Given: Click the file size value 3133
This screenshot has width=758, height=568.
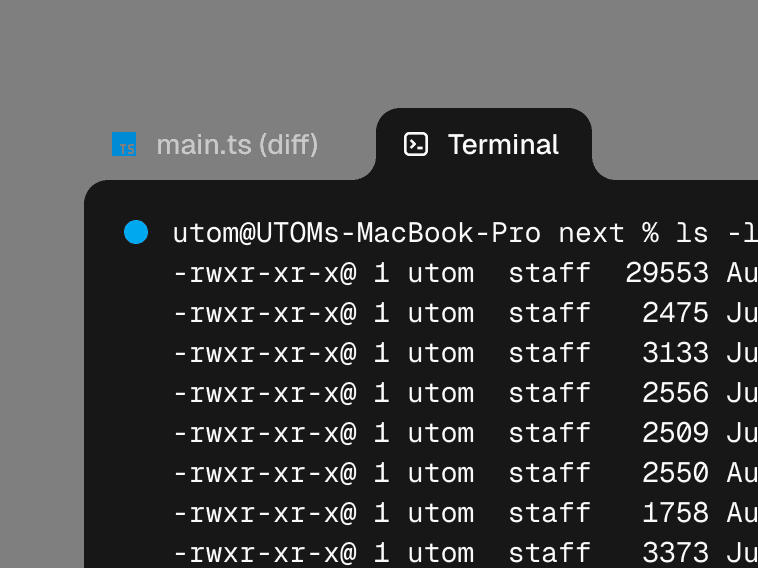Looking at the screenshot, I should point(675,353).
